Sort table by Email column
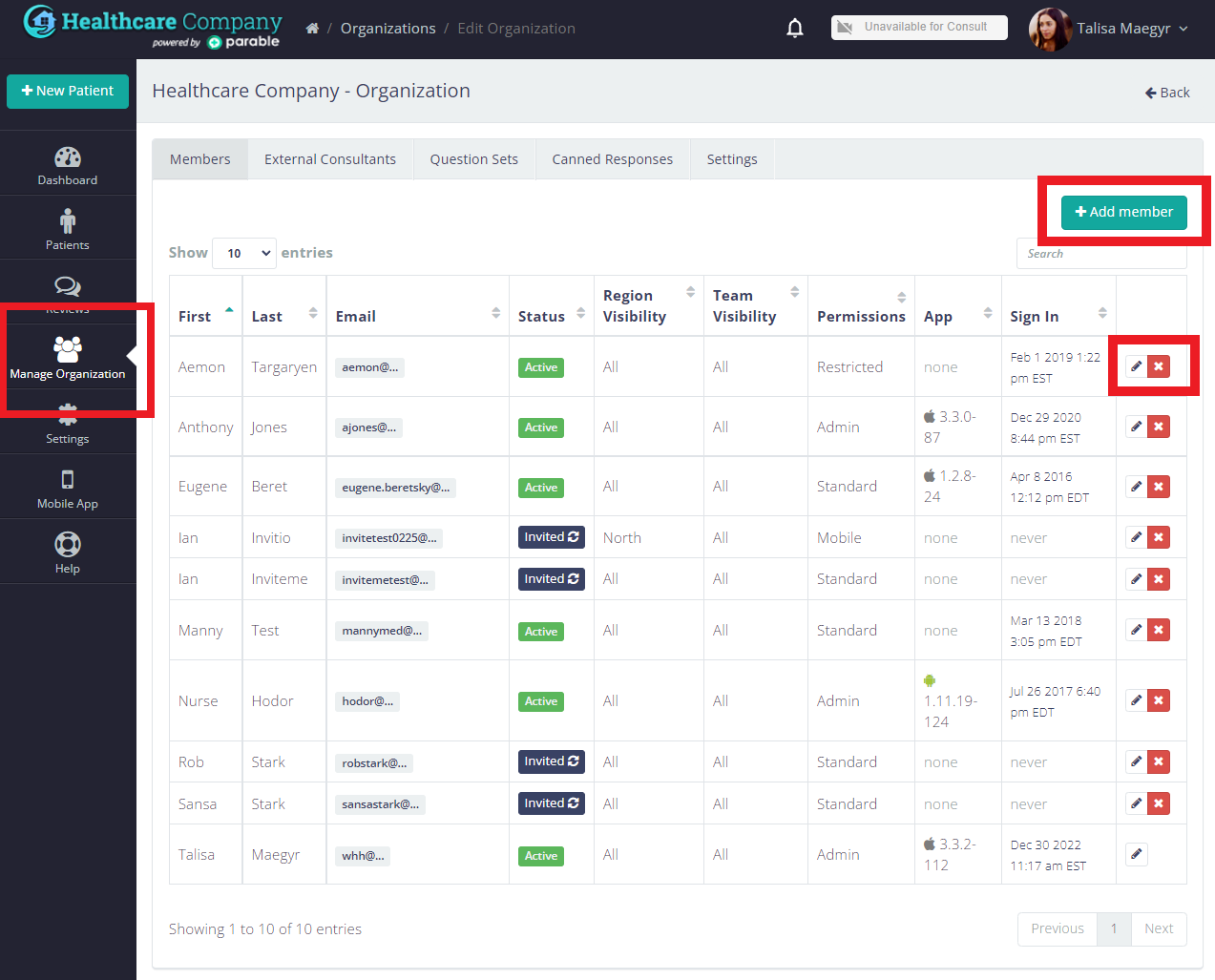The image size is (1215, 980). (x=418, y=306)
